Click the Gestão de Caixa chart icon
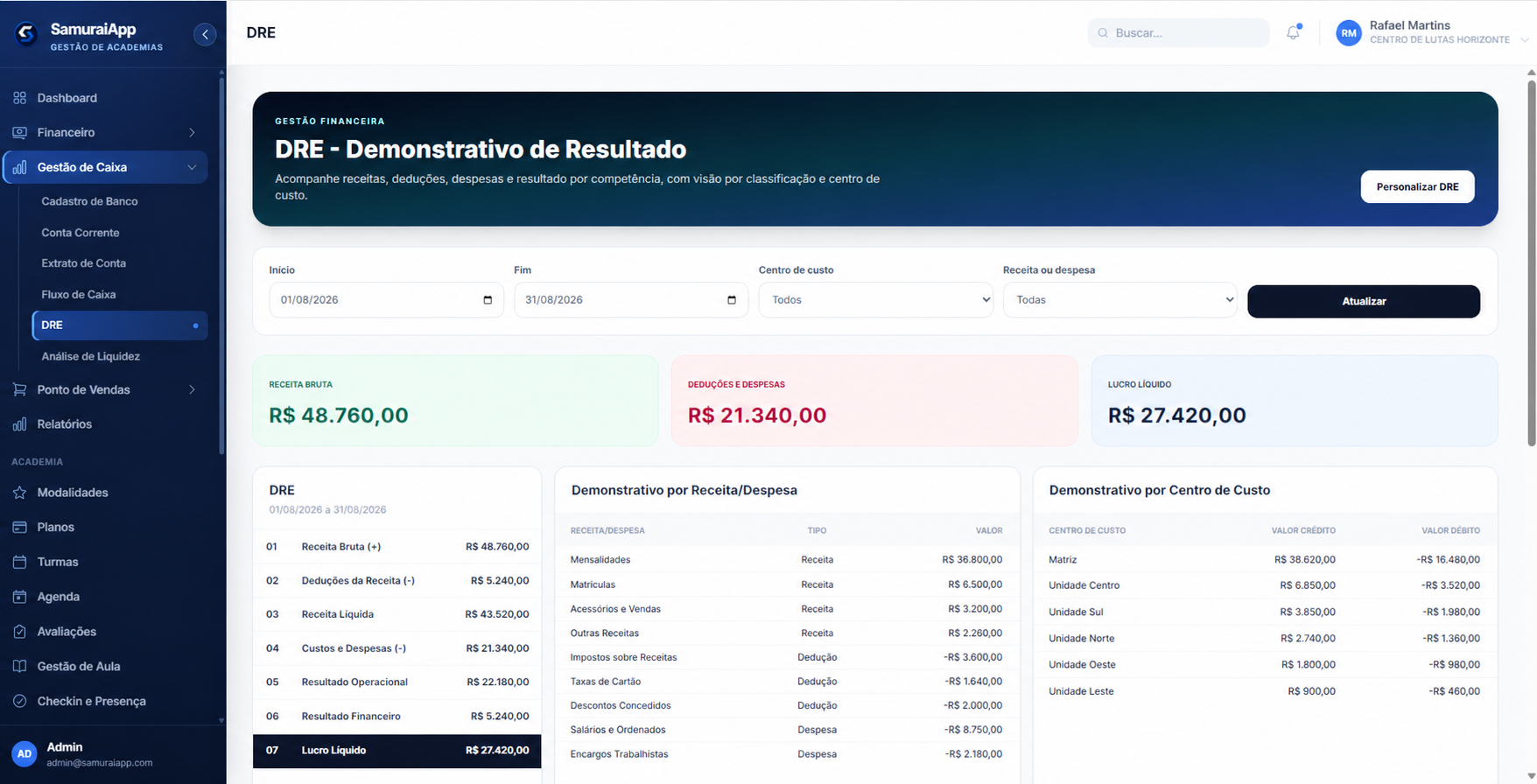This screenshot has width=1537, height=784. (x=19, y=167)
